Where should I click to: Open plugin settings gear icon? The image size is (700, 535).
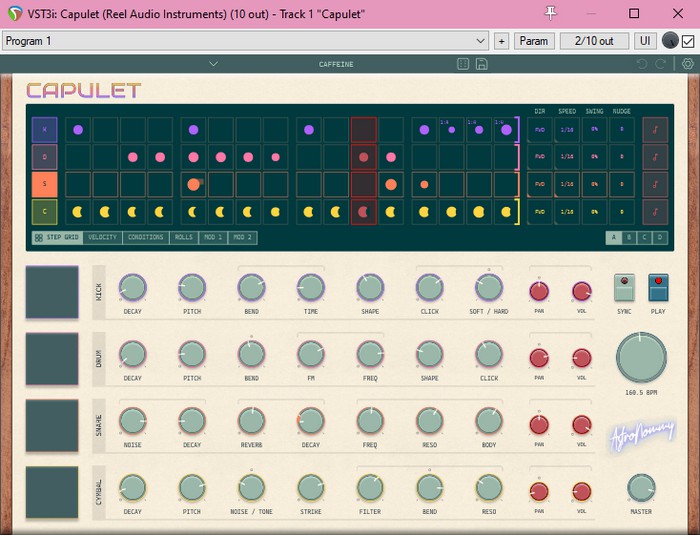tap(688, 64)
